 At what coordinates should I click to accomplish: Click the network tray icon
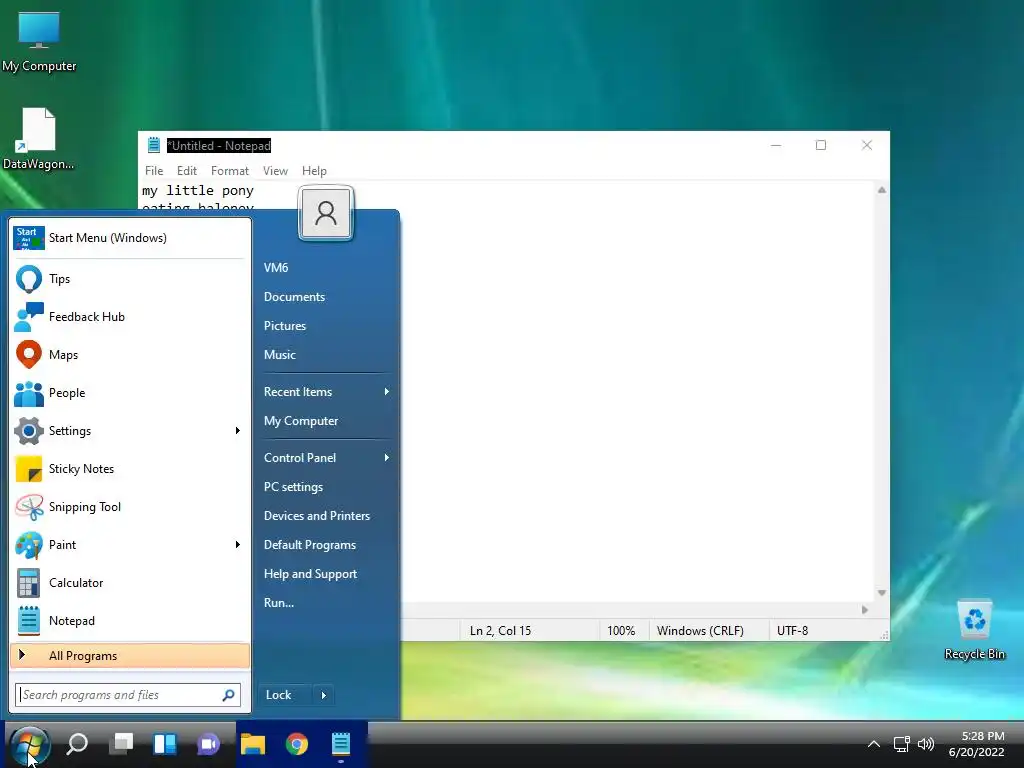(901, 744)
